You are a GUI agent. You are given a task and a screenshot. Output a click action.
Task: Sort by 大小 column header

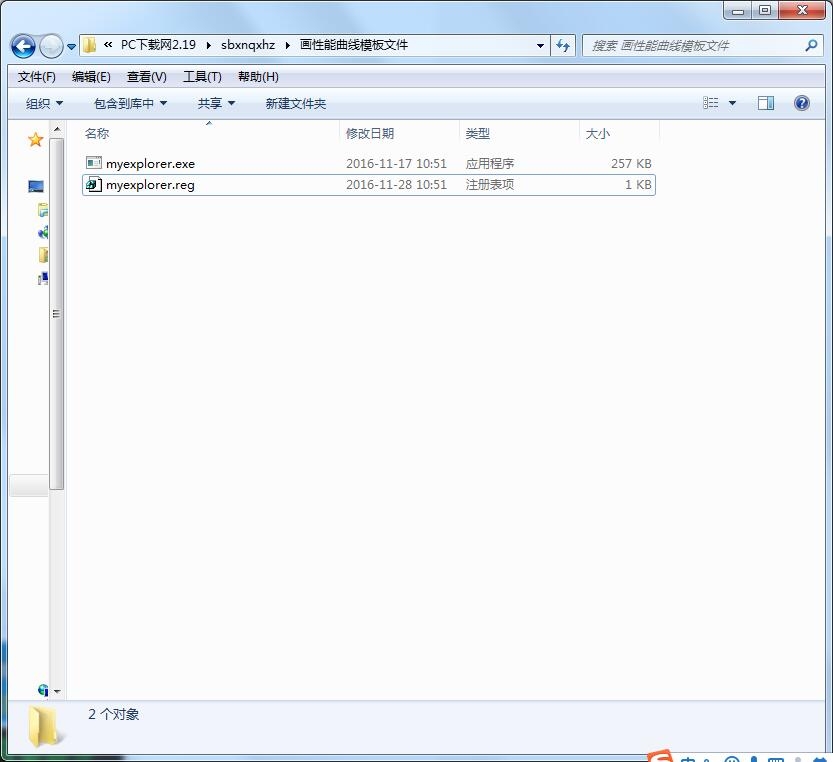(619, 133)
